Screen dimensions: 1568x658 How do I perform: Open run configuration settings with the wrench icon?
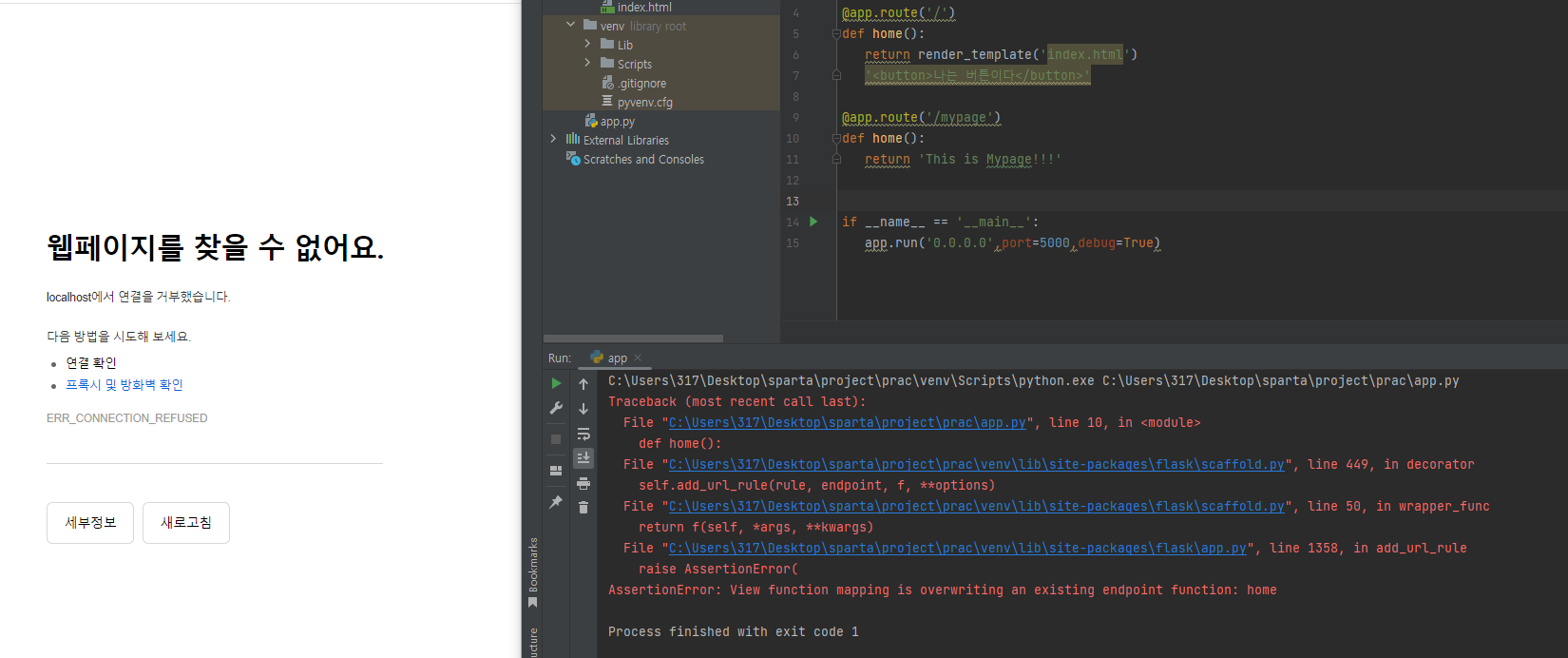pos(556,408)
